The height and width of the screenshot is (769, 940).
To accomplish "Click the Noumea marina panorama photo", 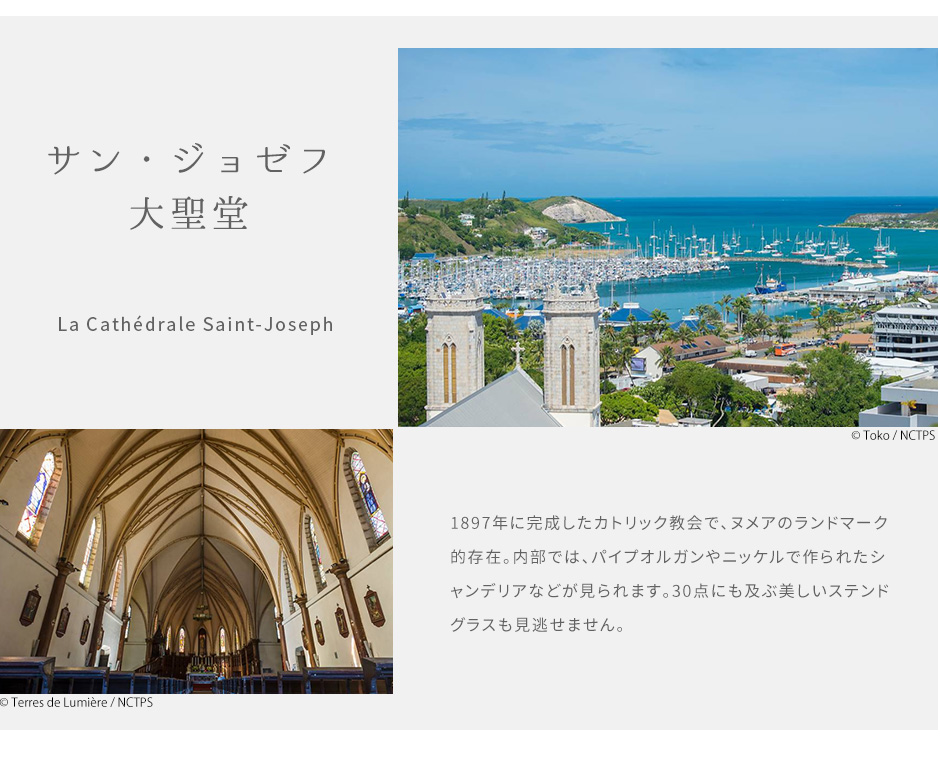I will (x=668, y=237).
